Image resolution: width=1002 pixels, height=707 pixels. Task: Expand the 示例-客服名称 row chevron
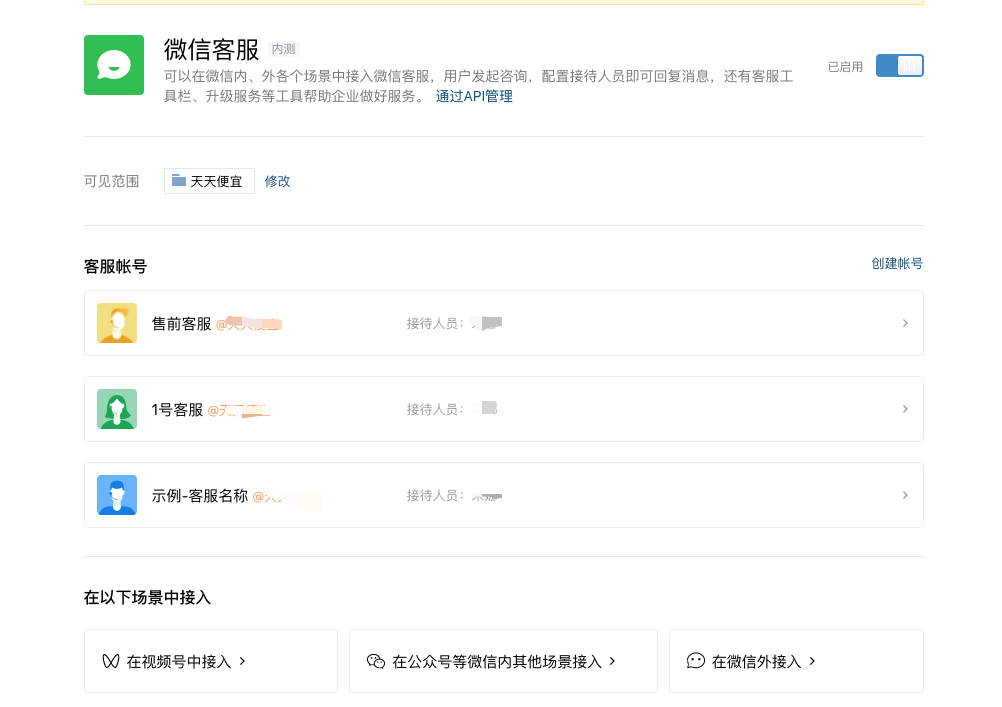tap(905, 495)
